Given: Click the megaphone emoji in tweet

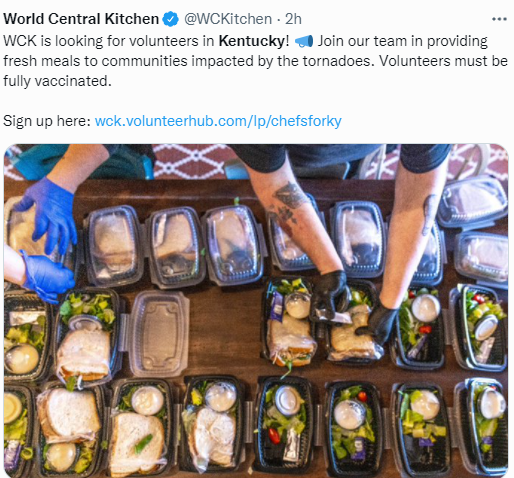Looking at the screenshot, I should pos(304,42).
